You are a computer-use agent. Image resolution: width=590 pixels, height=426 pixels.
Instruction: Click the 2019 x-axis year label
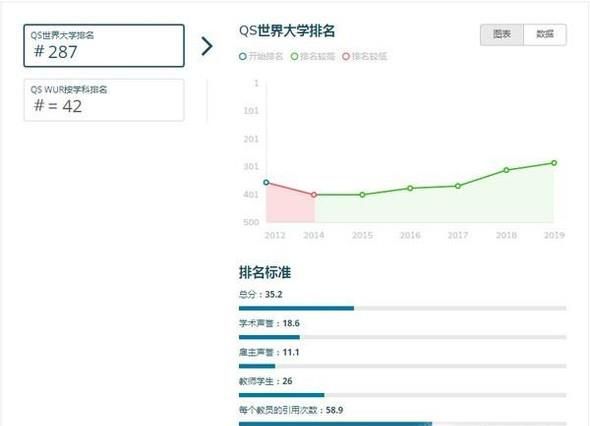point(554,235)
